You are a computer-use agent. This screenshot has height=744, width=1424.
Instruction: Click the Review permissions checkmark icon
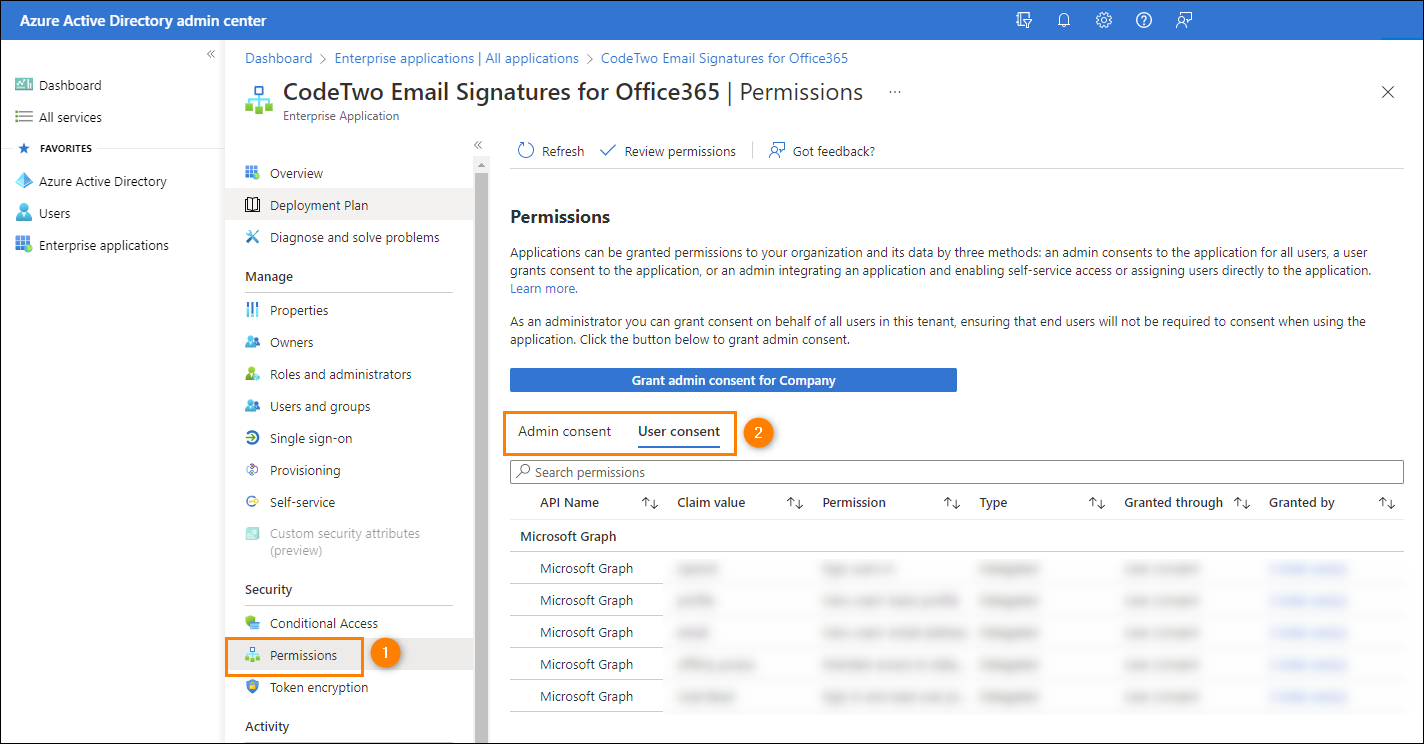click(608, 151)
